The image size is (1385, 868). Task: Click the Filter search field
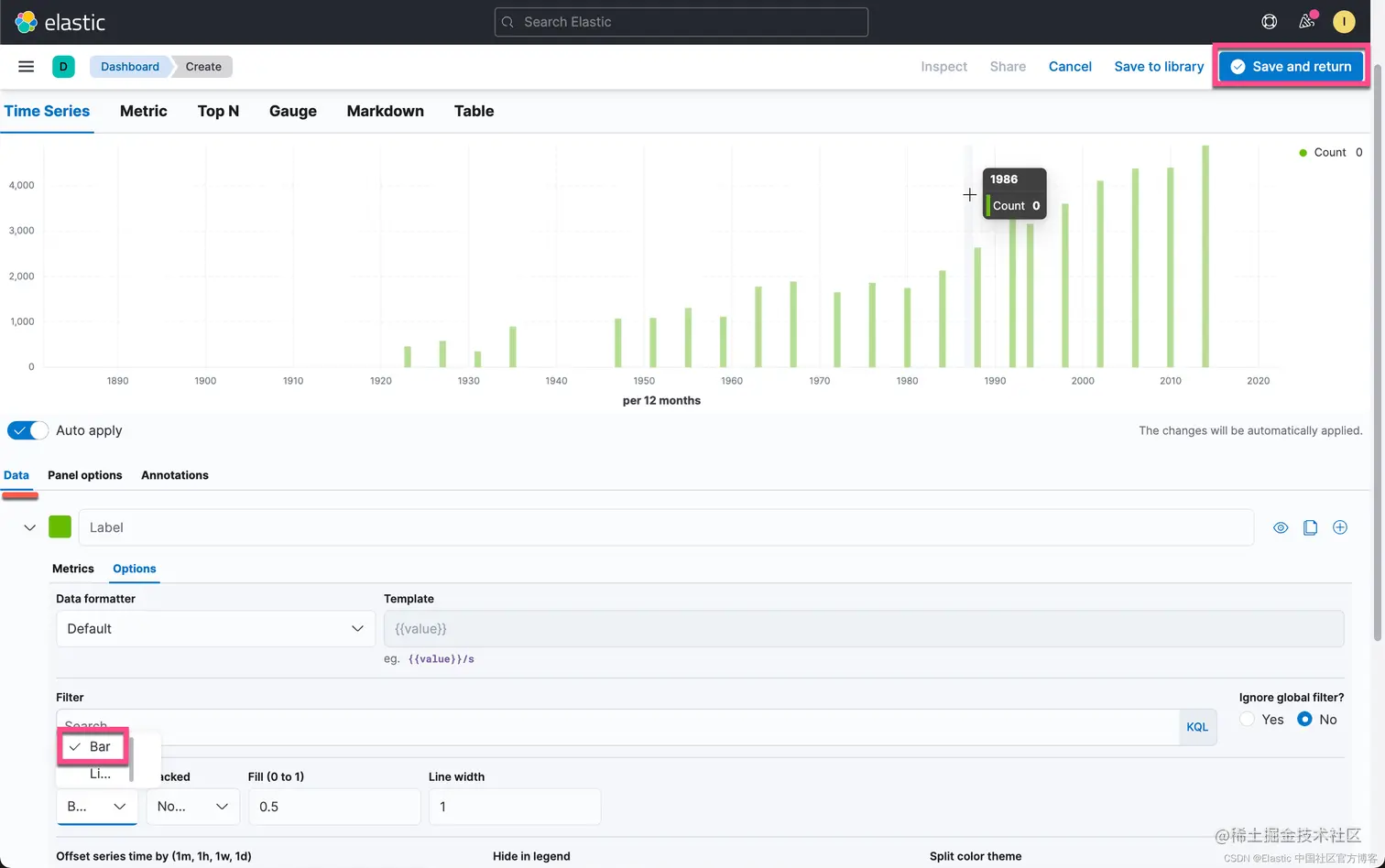click(x=617, y=727)
